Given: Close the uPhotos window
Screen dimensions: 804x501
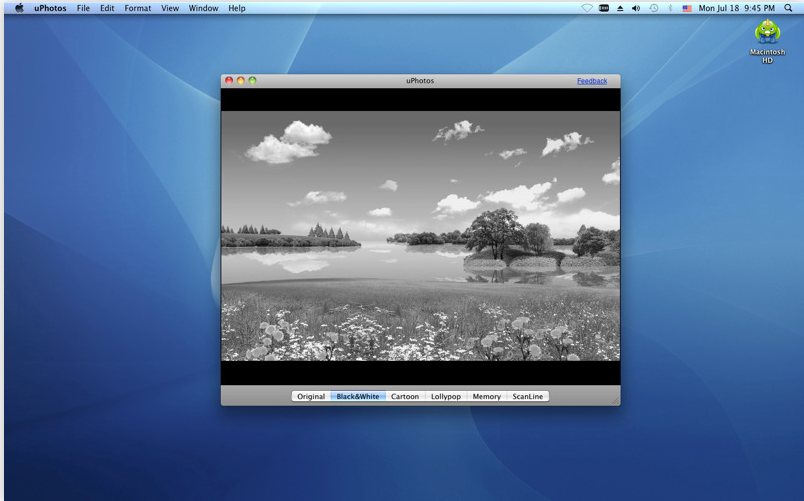Looking at the screenshot, I should [x=229, y=81].
